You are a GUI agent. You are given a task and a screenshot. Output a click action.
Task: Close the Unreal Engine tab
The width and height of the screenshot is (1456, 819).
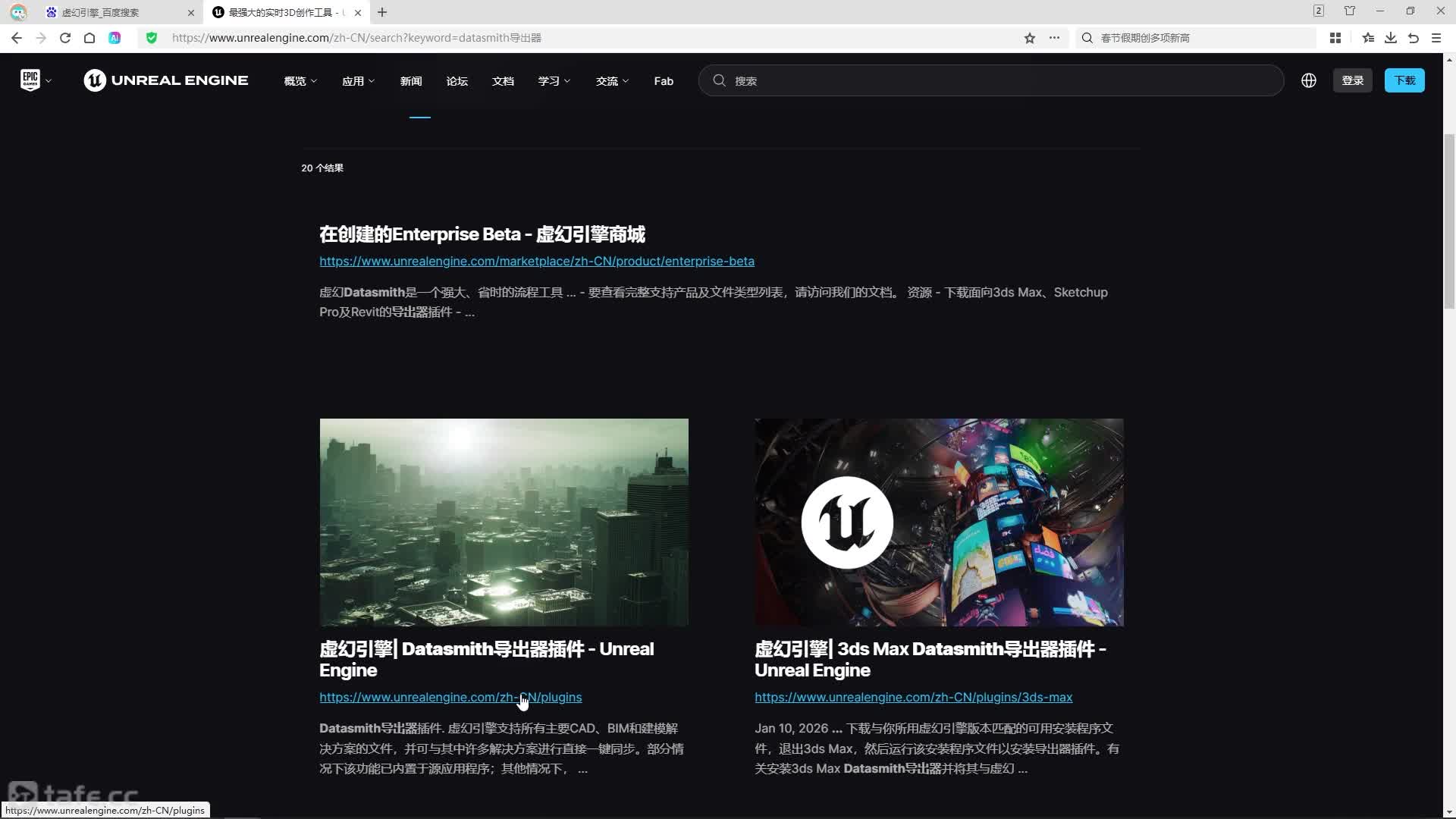(x=358, y=13)
